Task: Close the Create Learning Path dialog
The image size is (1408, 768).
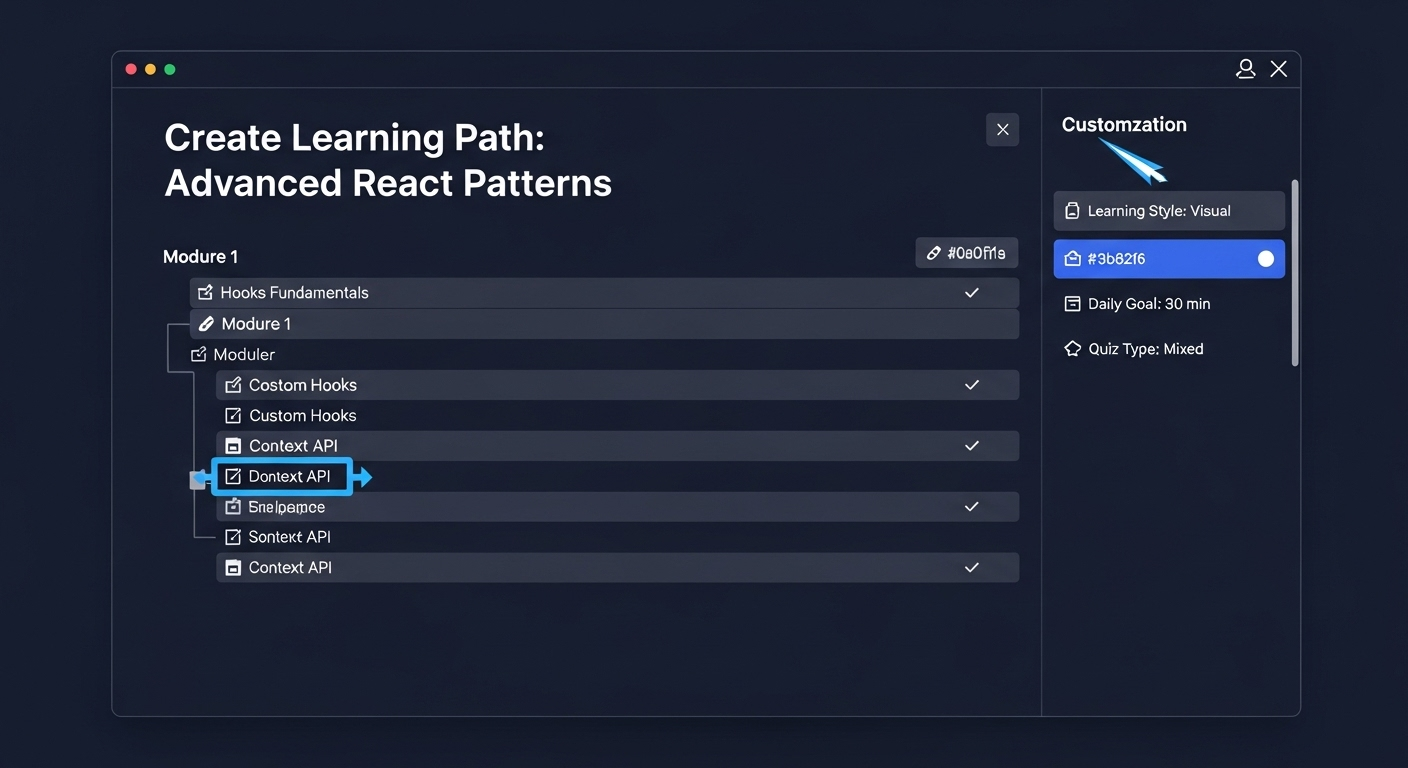Action: pyautogui.click(x=1002, y=130)
